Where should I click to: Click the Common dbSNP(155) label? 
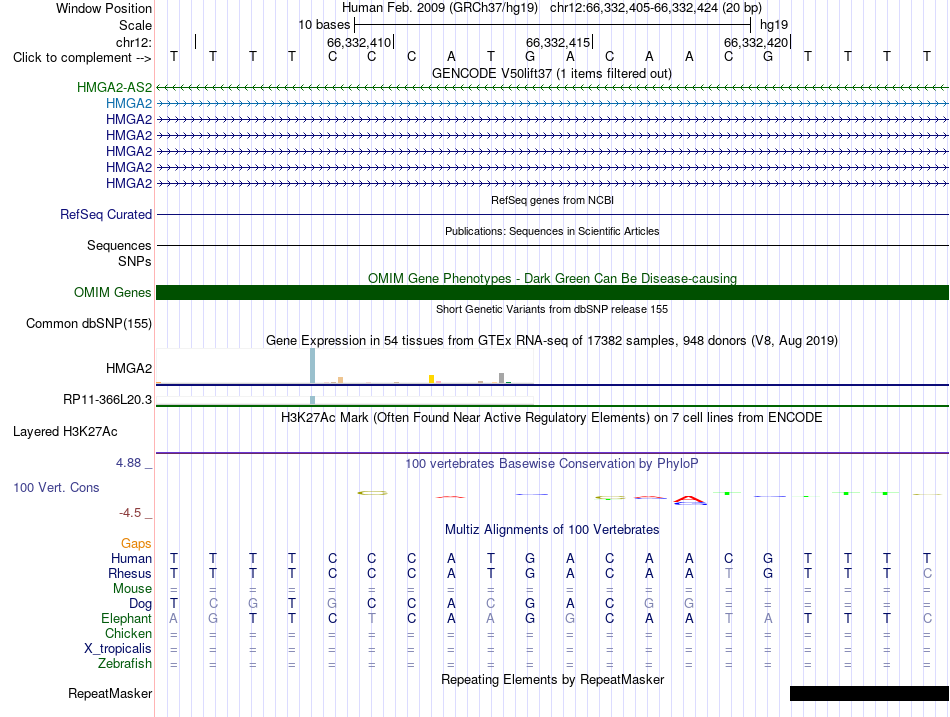(89, 324)
